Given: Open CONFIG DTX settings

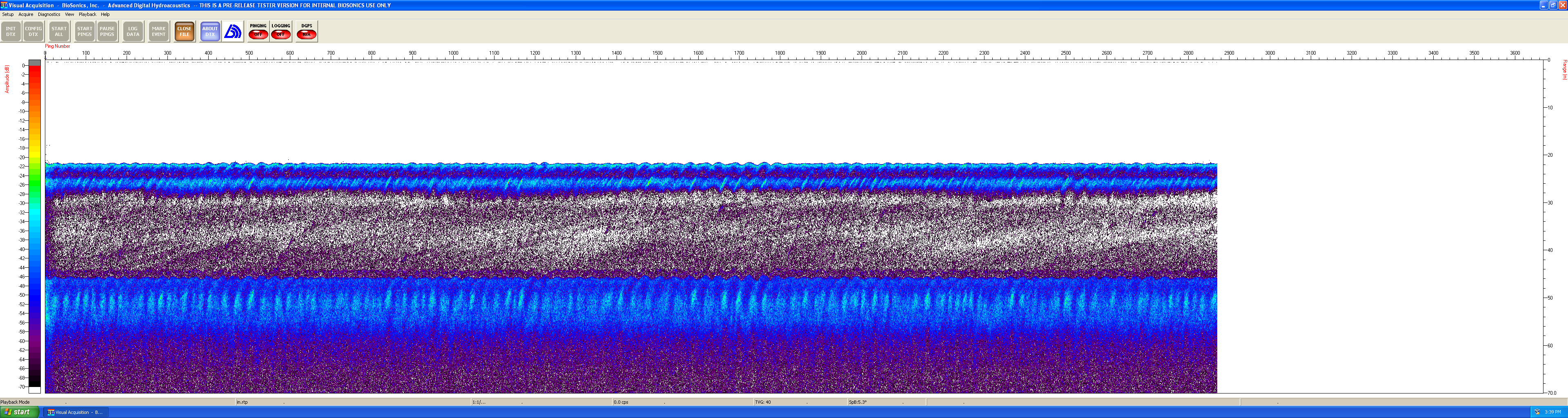Looking at the screenshot, I should (33, 31).
